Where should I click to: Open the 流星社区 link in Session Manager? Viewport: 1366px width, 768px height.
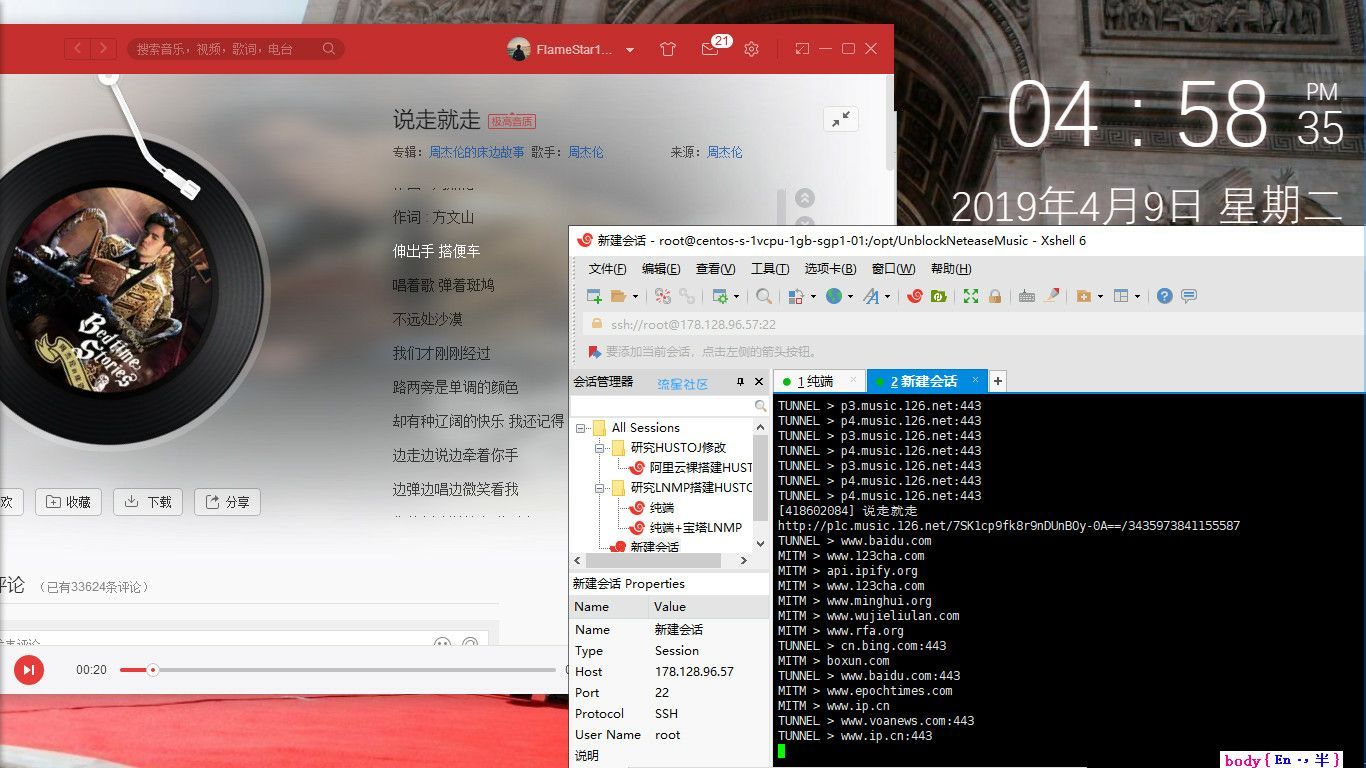682,383
